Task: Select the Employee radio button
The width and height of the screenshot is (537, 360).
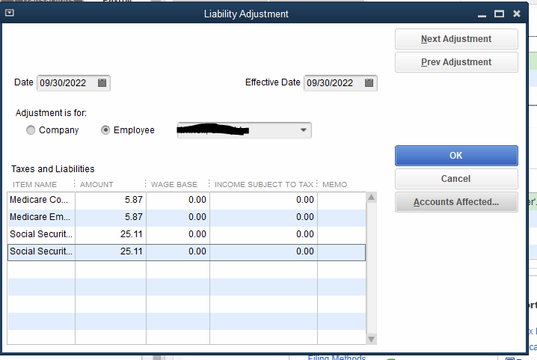Action: 105,130
